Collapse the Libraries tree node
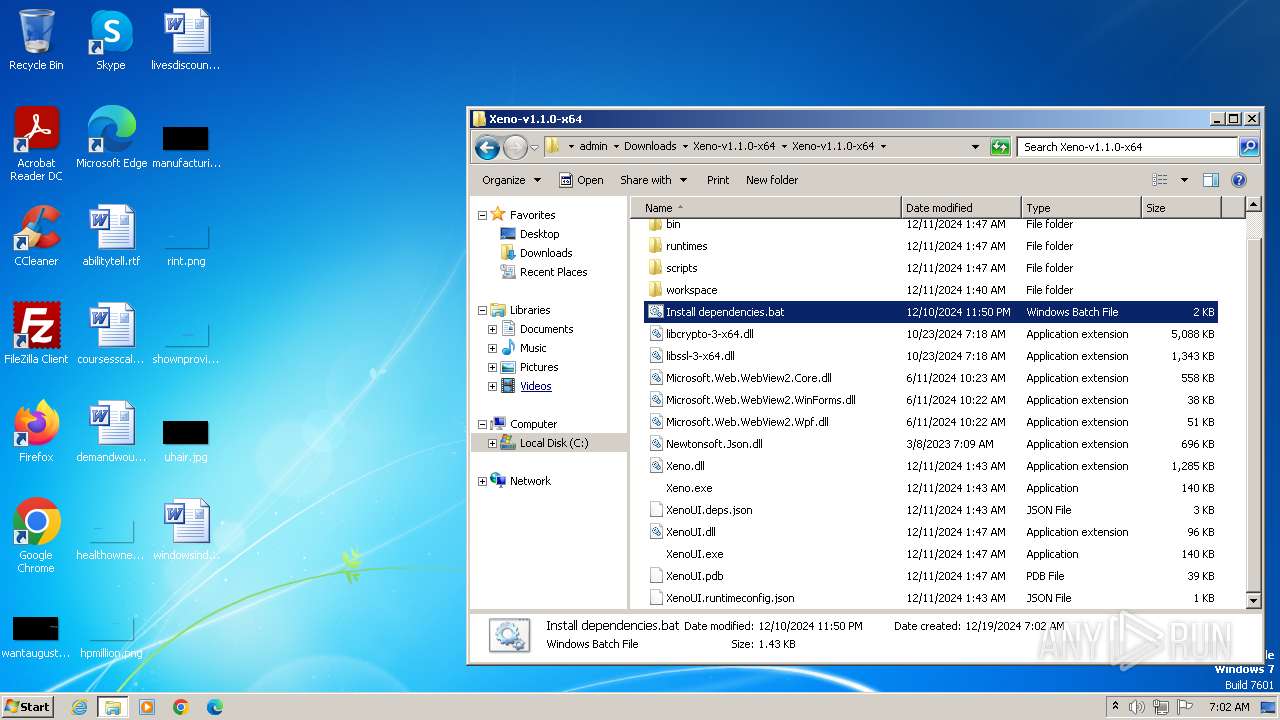The width and height of the screenshot is (1280, 720). 482,310
